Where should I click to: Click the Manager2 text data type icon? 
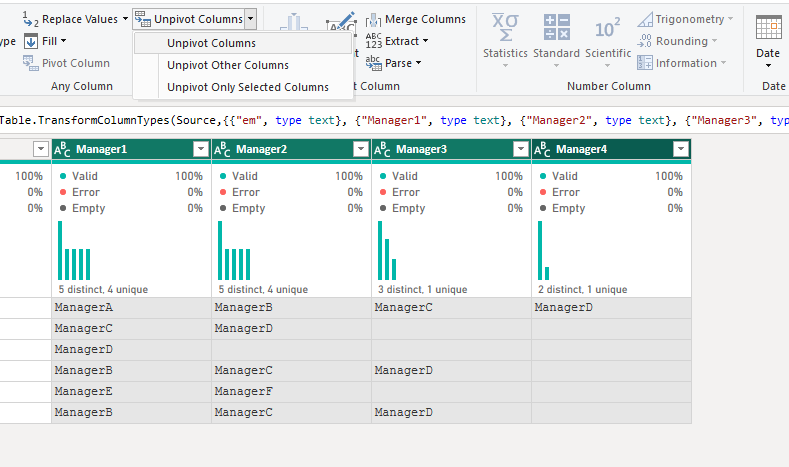[x=224, y=149]
